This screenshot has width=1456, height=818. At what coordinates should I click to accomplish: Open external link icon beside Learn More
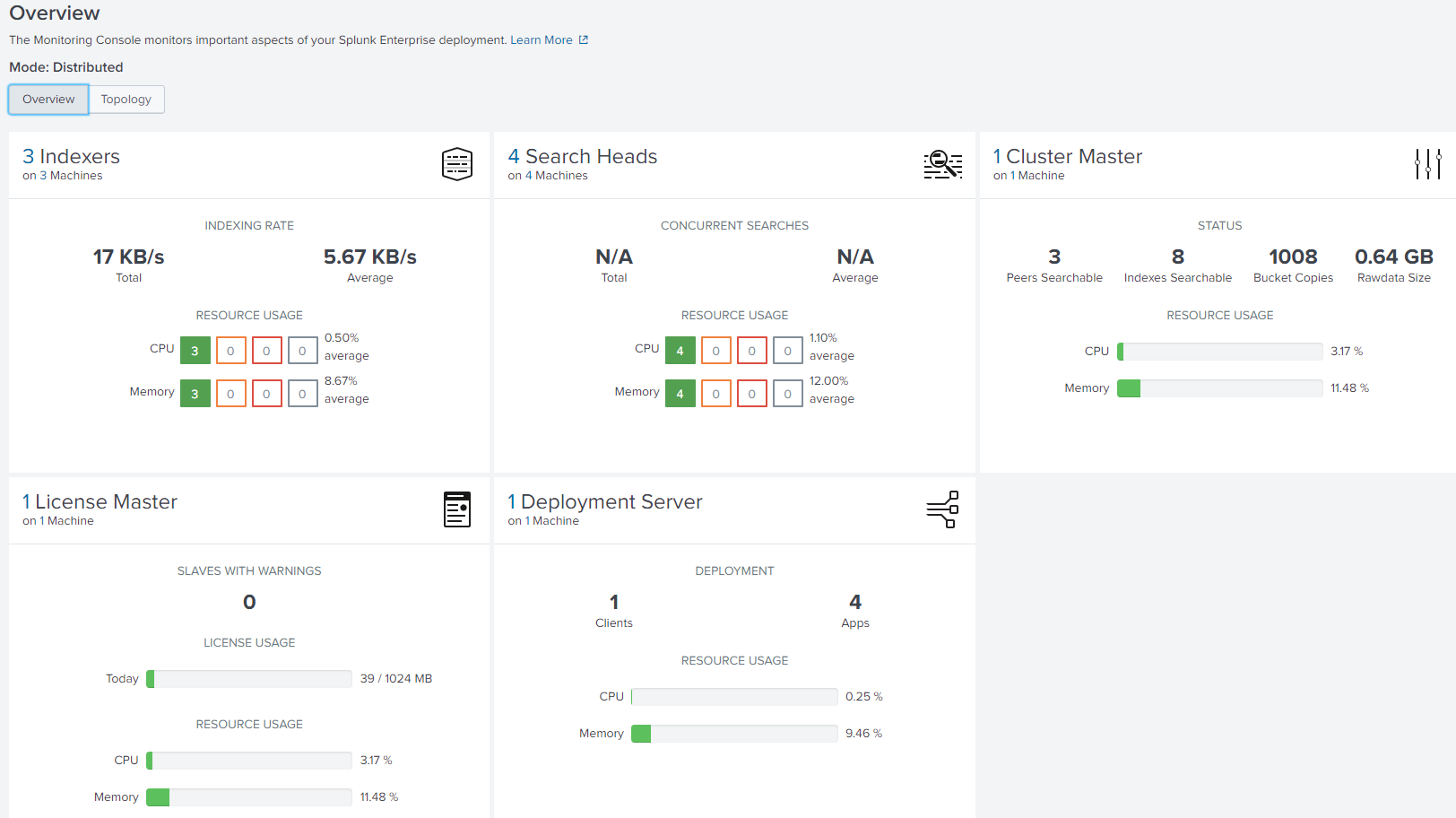click(584, 40)
